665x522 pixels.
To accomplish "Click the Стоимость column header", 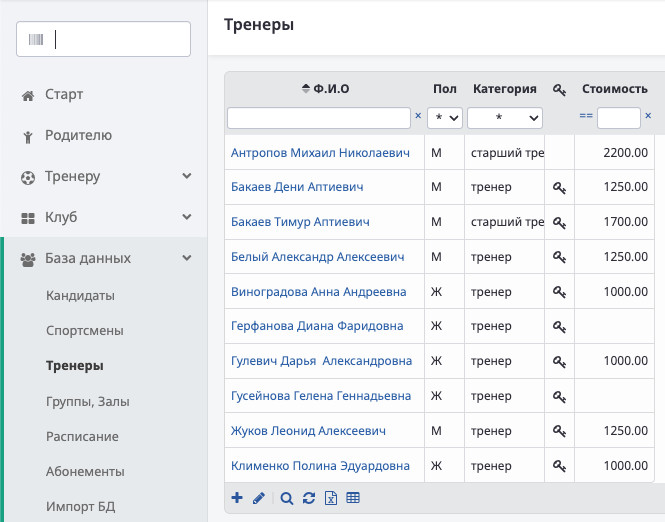I will pos(615,89).
